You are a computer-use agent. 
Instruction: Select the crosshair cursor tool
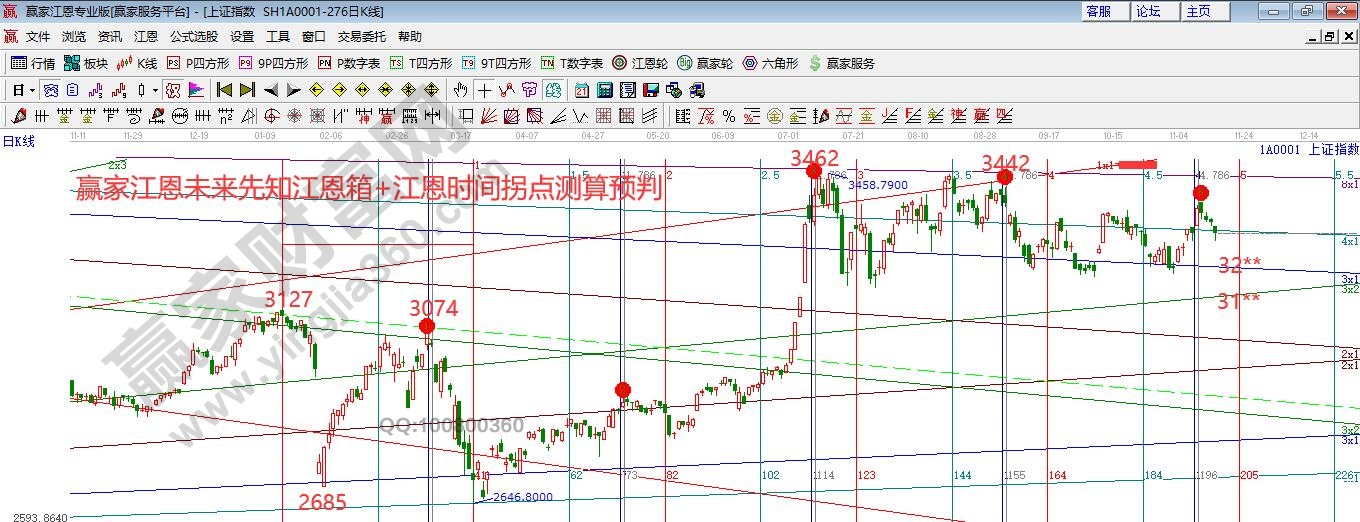(x=484, y=90)
